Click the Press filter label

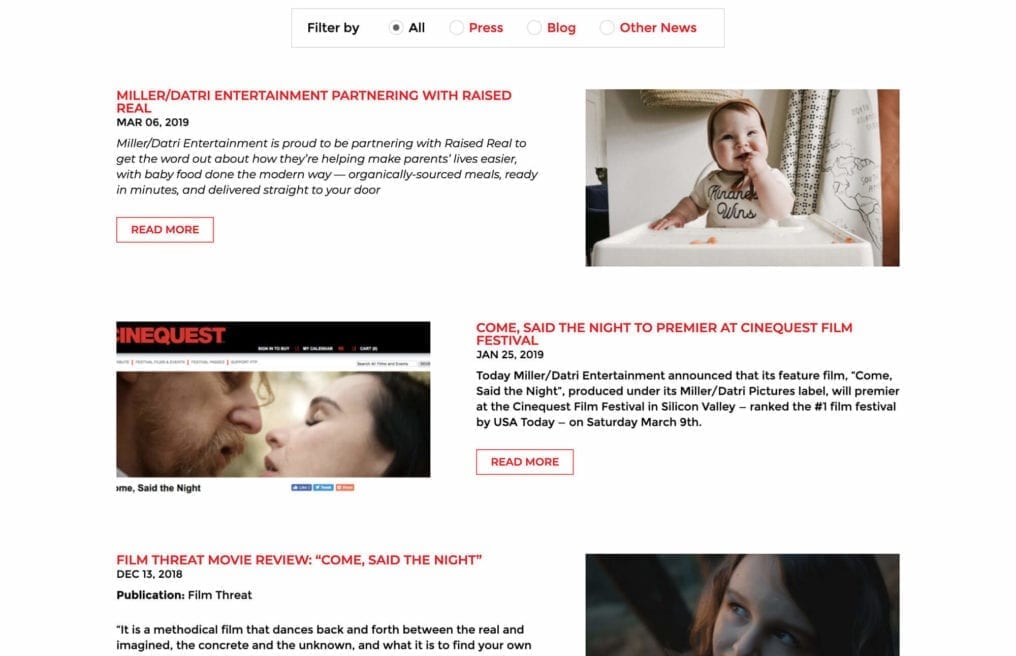point(486,28)
